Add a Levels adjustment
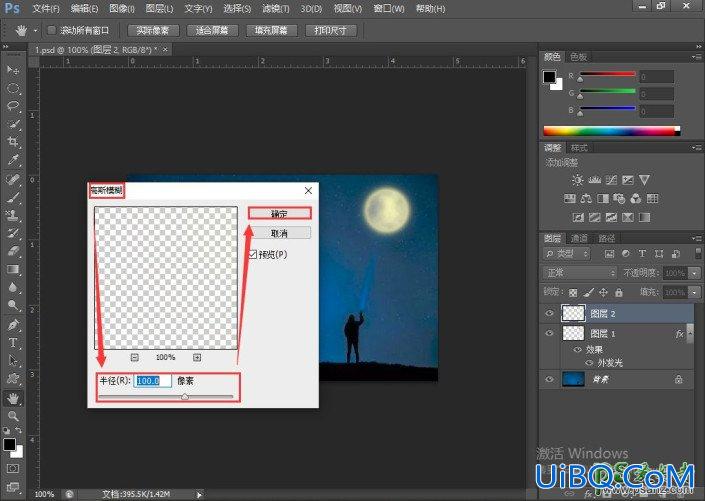 (594, 180)
